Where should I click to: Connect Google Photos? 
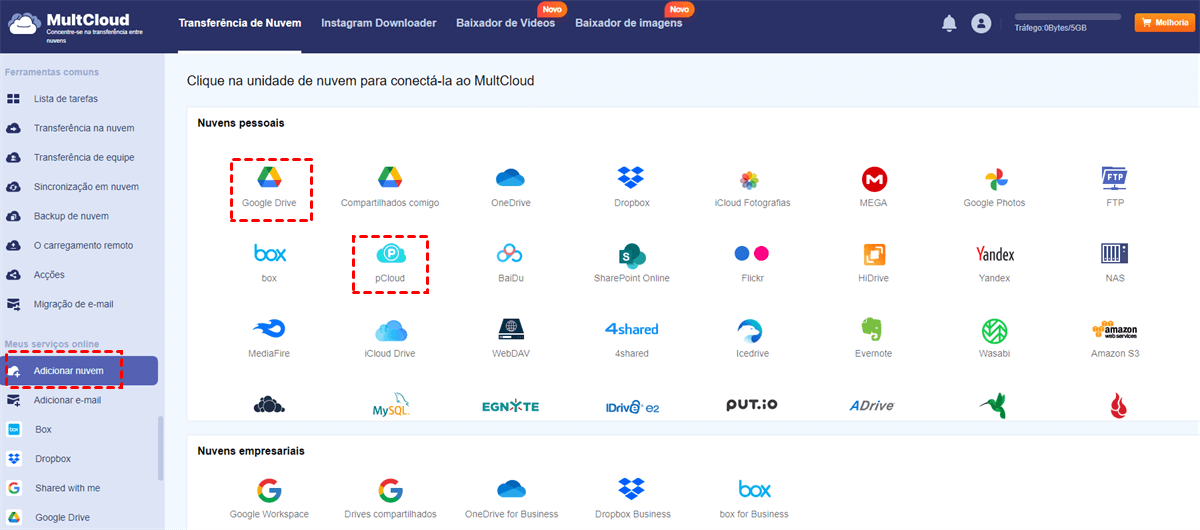(994, 186)
